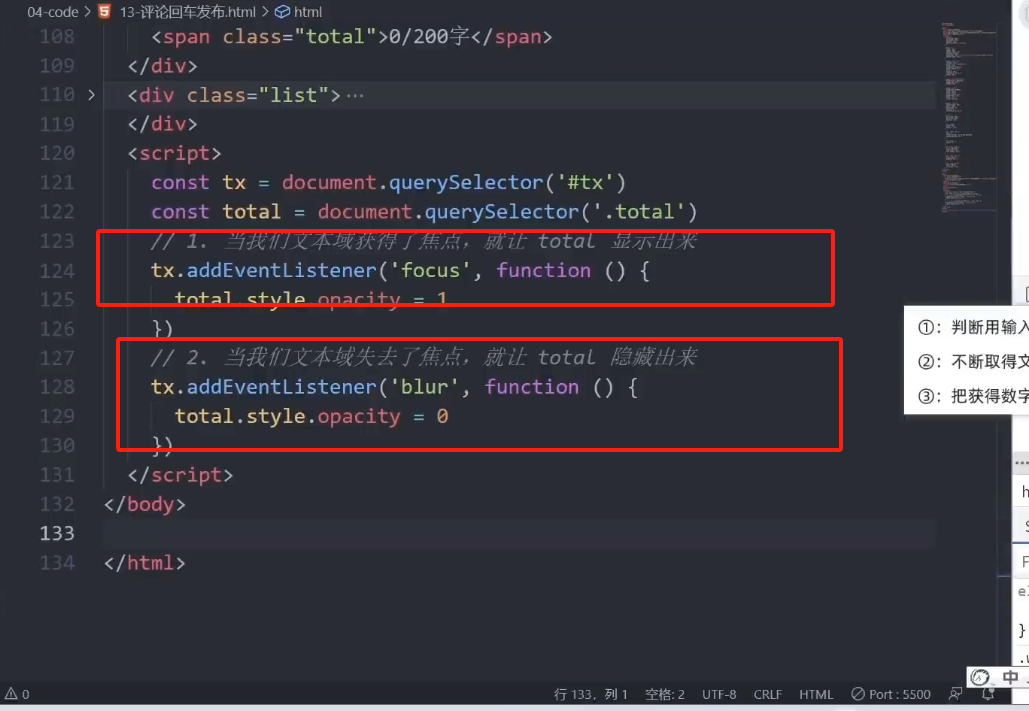The width and height of the screenshot is (1029, 711).
Task: Change language mode HTML in status bar
Action: coord(816,694)
